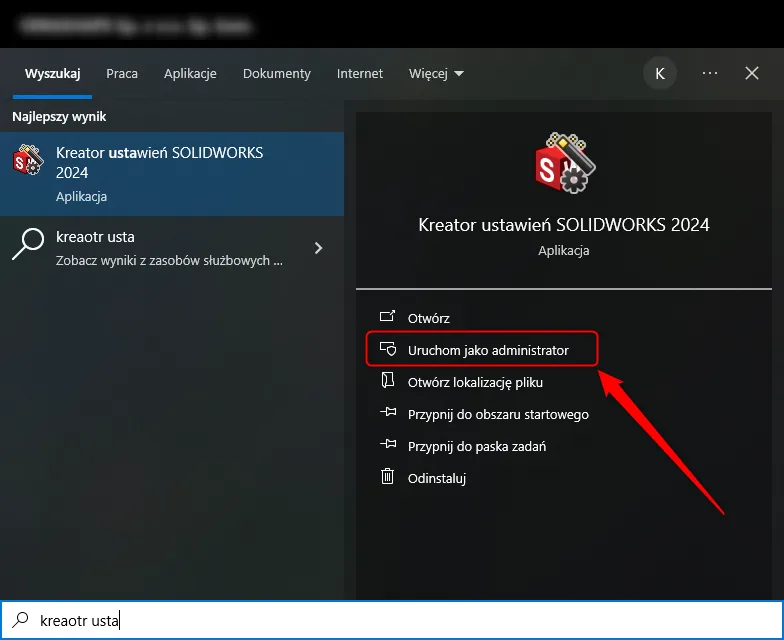Choose Przypnij do obszaru startowego

[498, 414]
